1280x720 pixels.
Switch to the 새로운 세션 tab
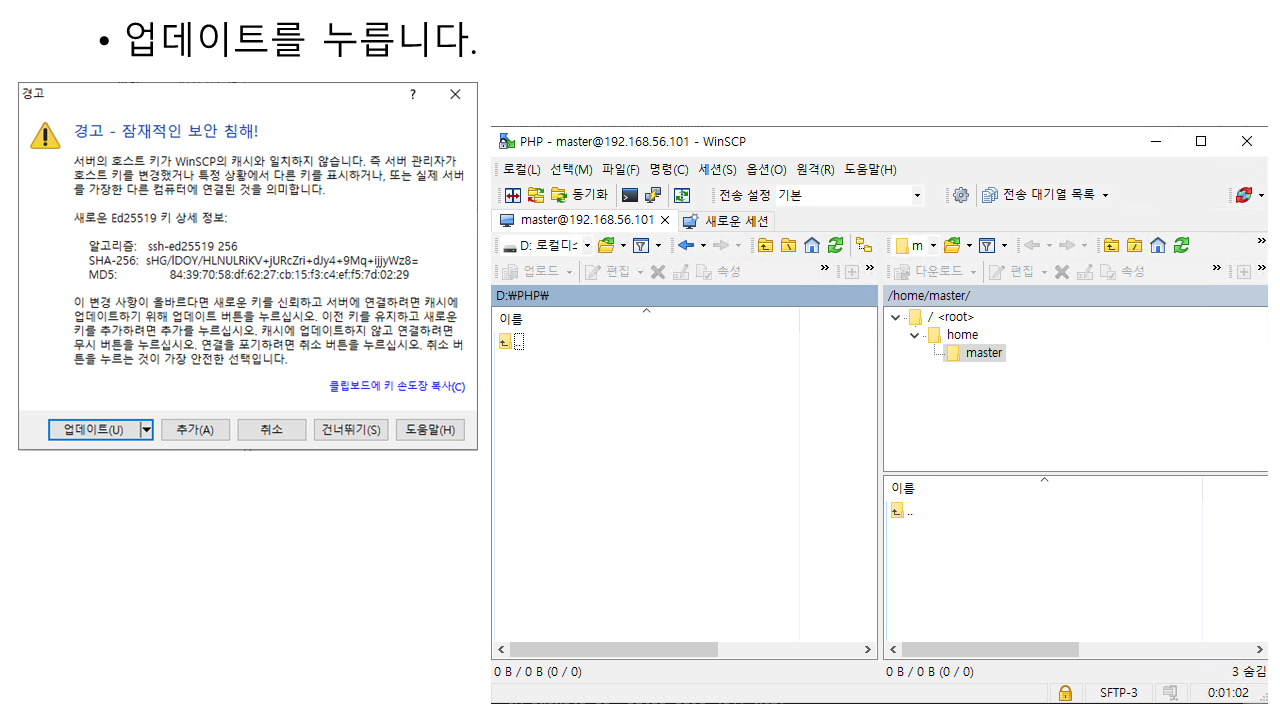click(726, 220)
